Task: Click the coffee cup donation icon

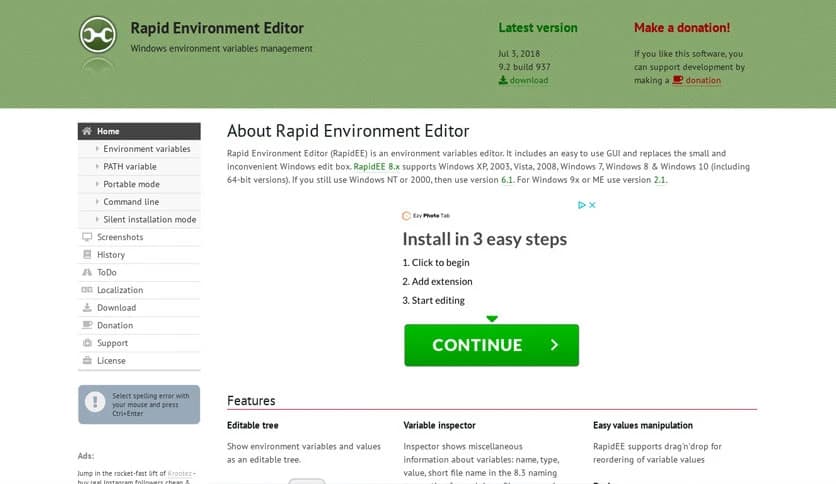Action: click(677, 80)
